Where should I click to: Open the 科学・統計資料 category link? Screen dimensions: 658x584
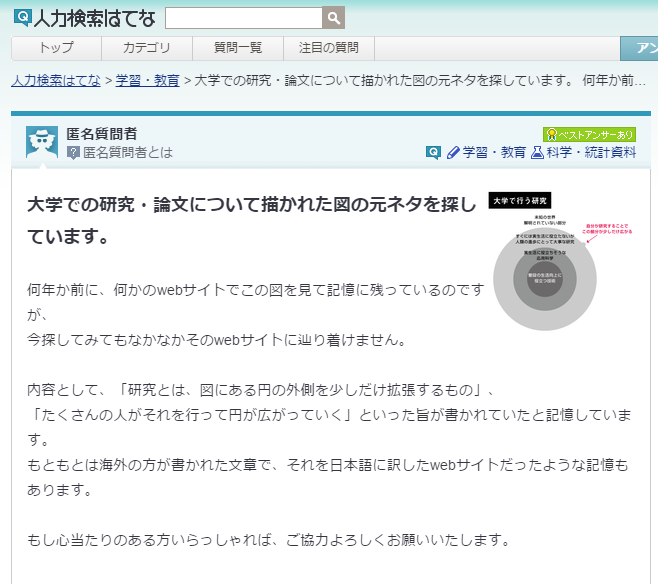coord(591,152)
